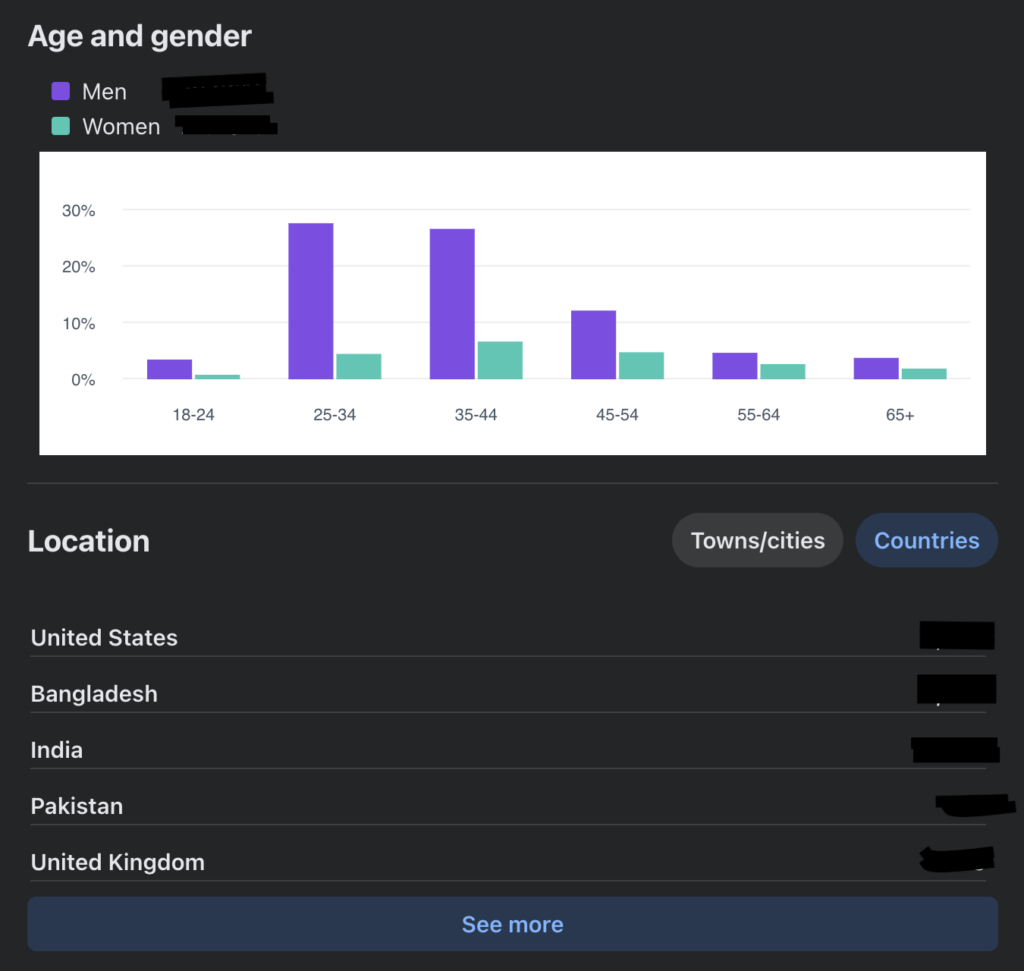Click the tallest purple bar for 25-34

(309, 300)
